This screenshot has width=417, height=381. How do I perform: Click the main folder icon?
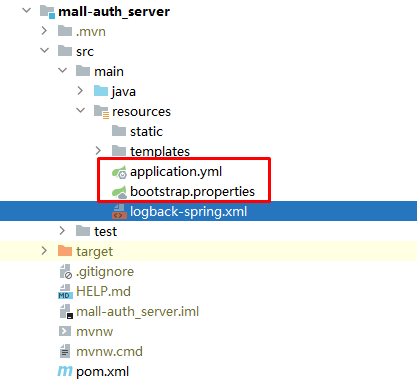[83, 71]
